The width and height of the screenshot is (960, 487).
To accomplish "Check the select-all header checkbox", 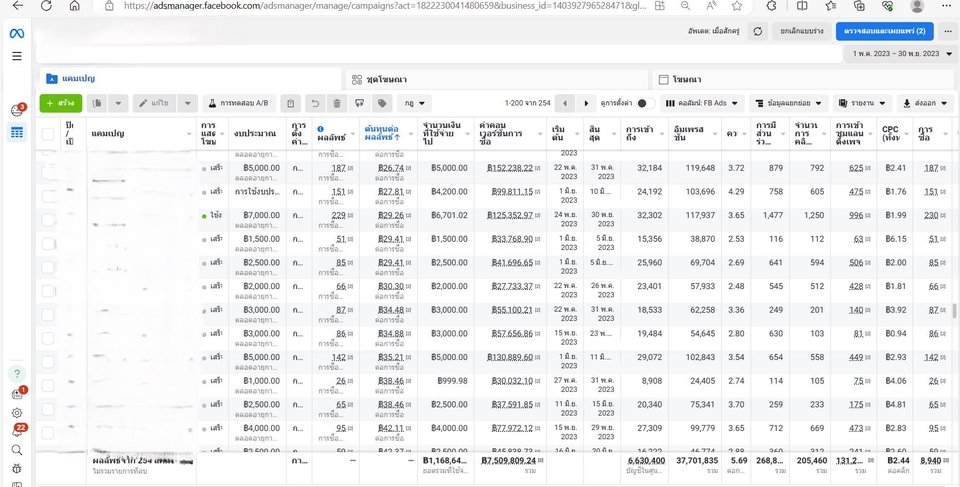I will click(48, 134).
